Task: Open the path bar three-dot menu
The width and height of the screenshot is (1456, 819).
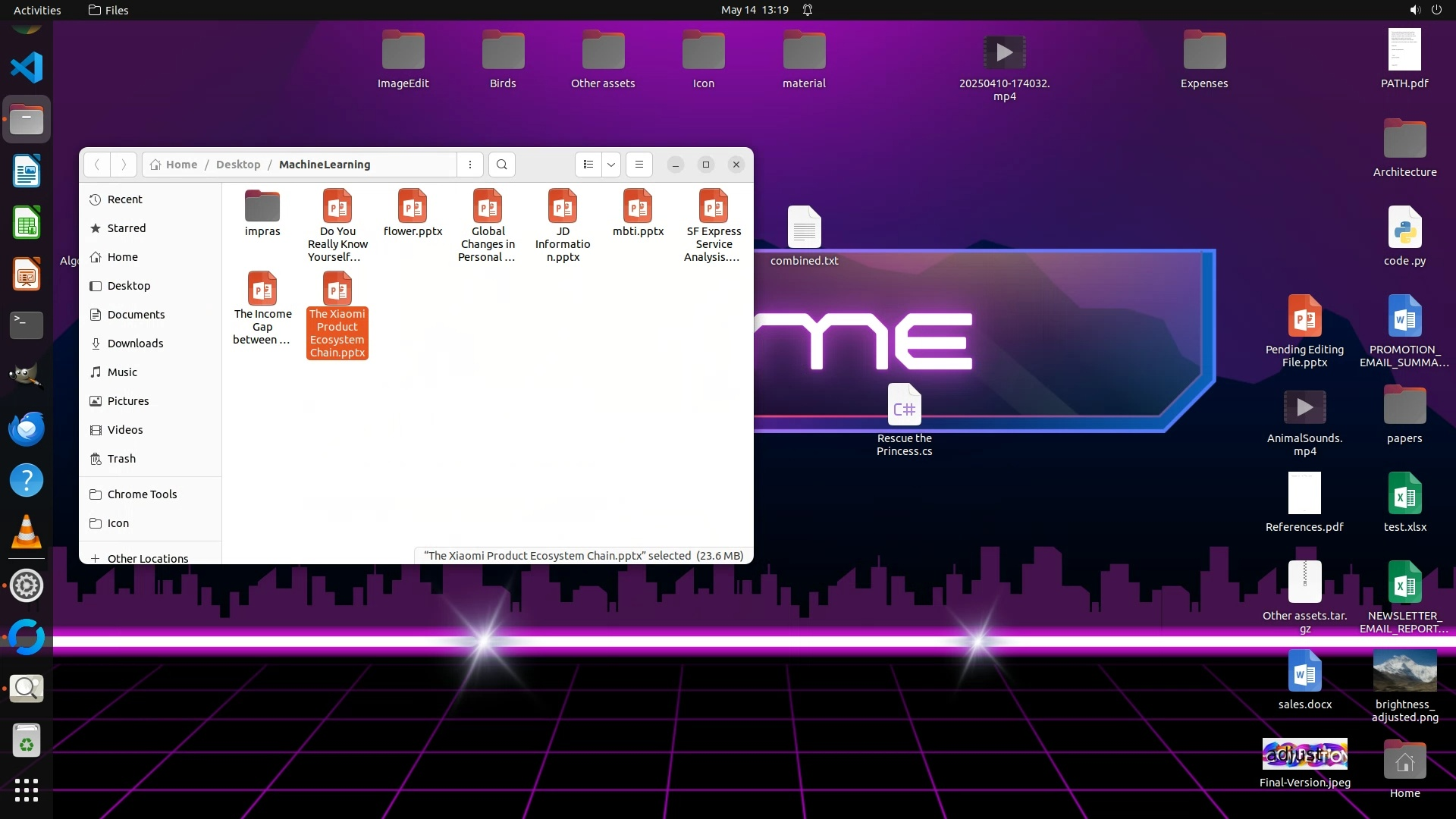Action: pyautogui.click(x=470, y=165)
